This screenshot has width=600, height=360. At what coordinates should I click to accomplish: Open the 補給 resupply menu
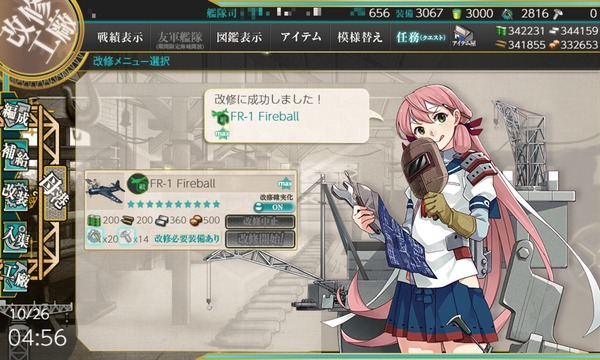pyautogui.click(x=15, y=155)
